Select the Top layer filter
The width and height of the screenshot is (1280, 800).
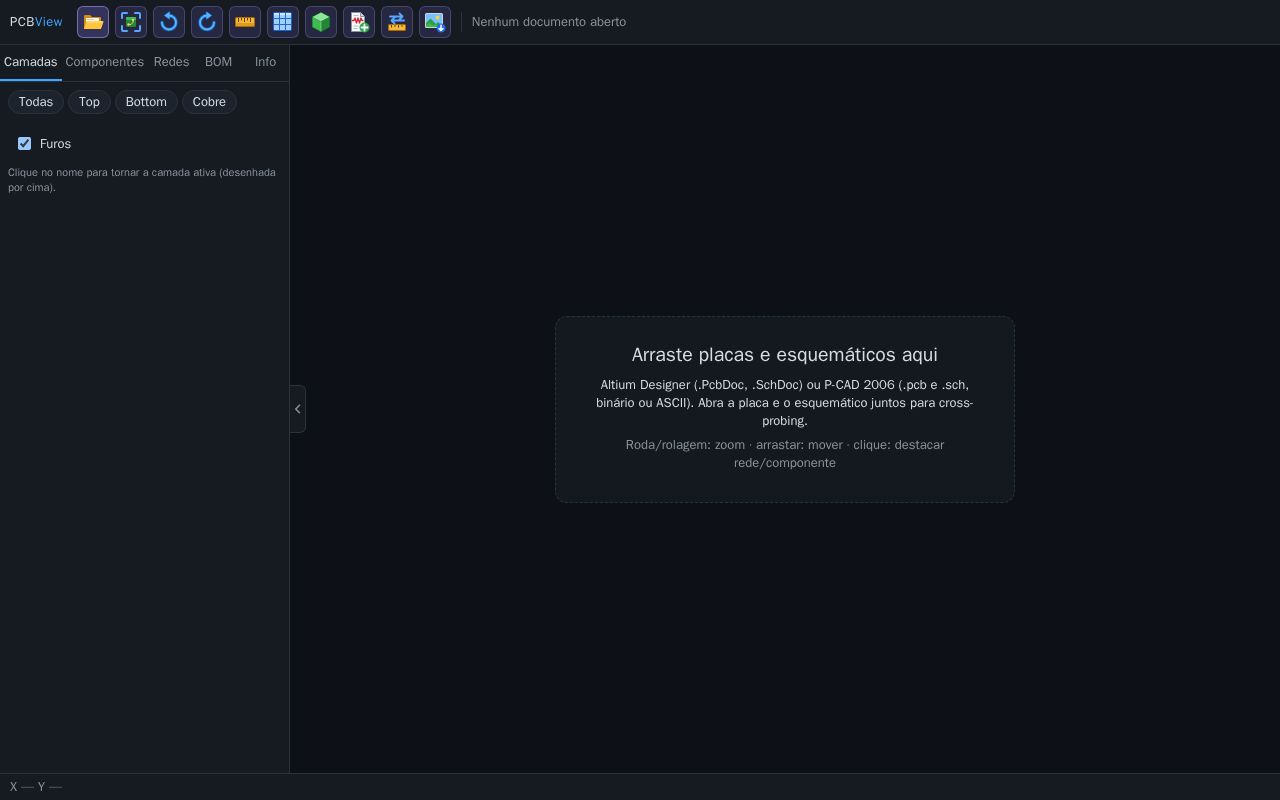[89, 102]
